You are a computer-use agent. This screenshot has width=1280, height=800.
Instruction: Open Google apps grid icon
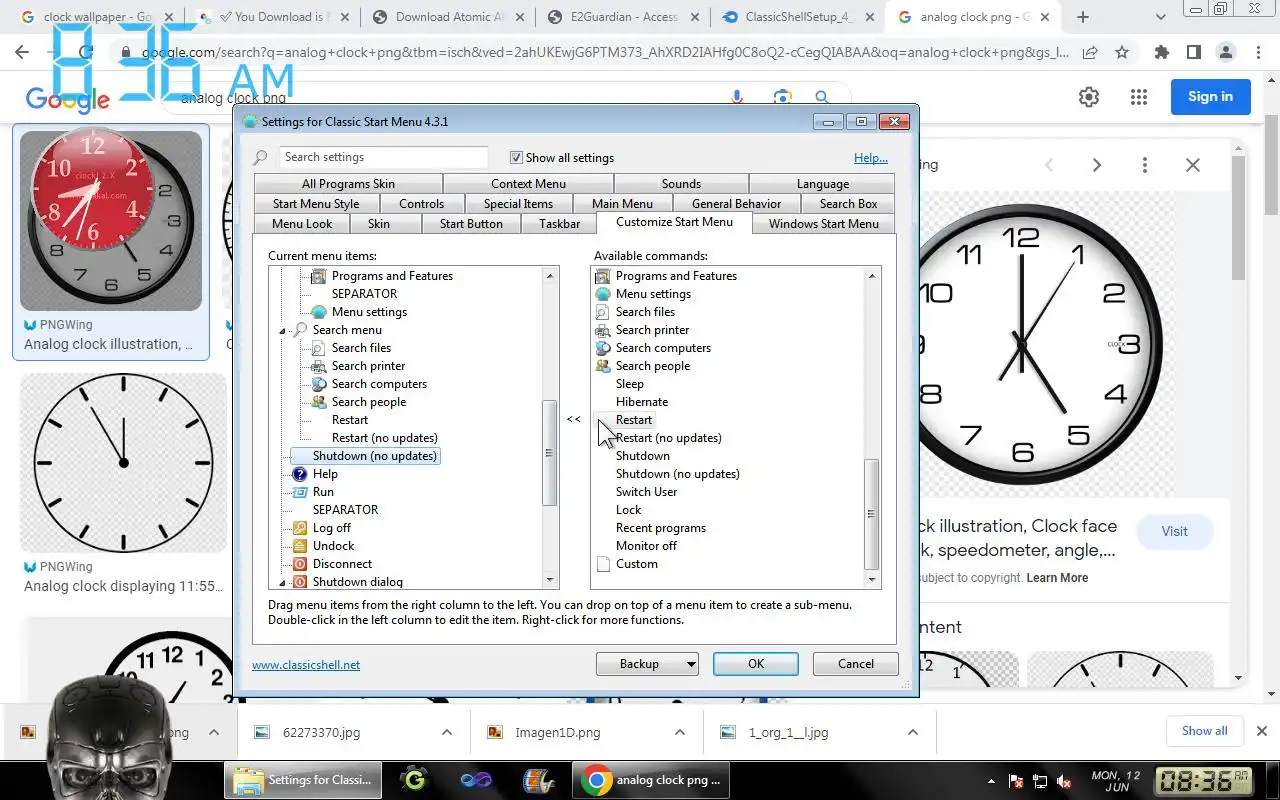(x=1138, y=97)
